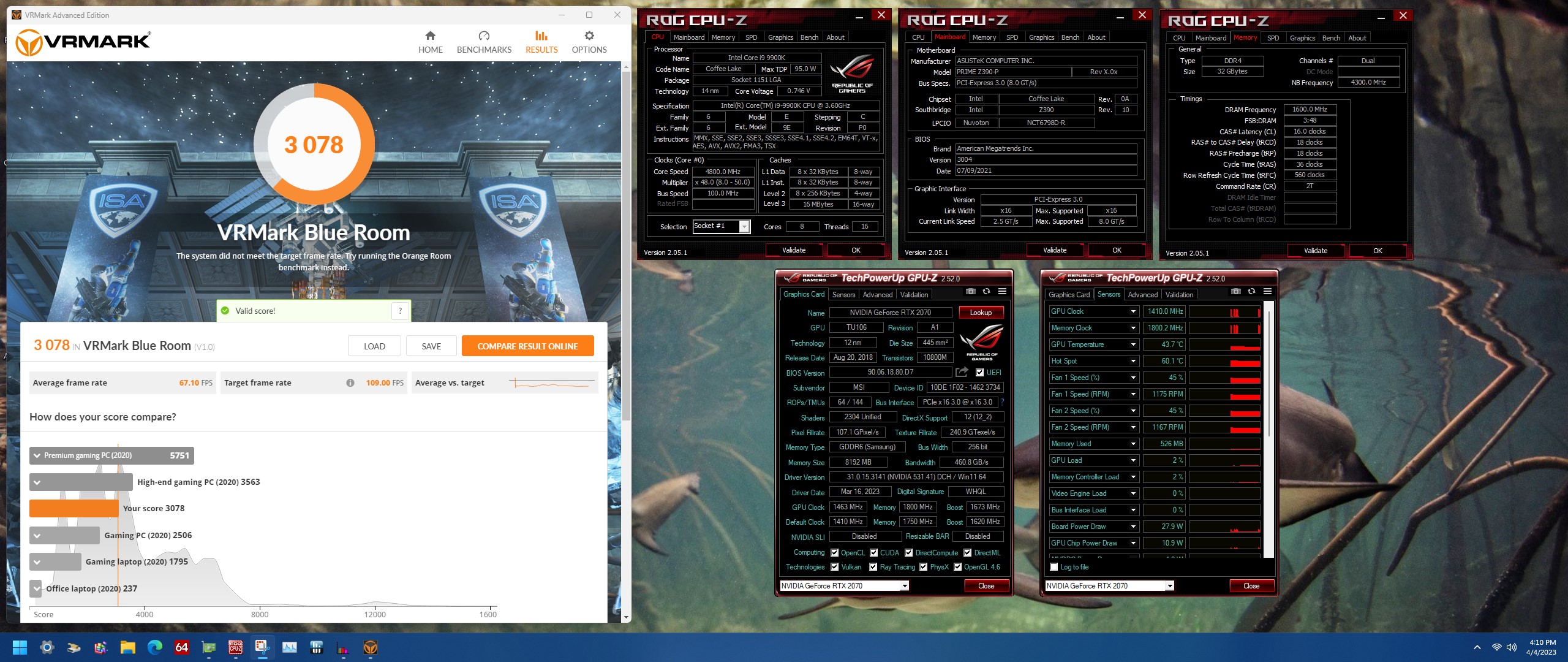This screenshot has height=662, width=1568.
Task: Open GPU Temperature sensor dropdown
Action: point(1133,344)
